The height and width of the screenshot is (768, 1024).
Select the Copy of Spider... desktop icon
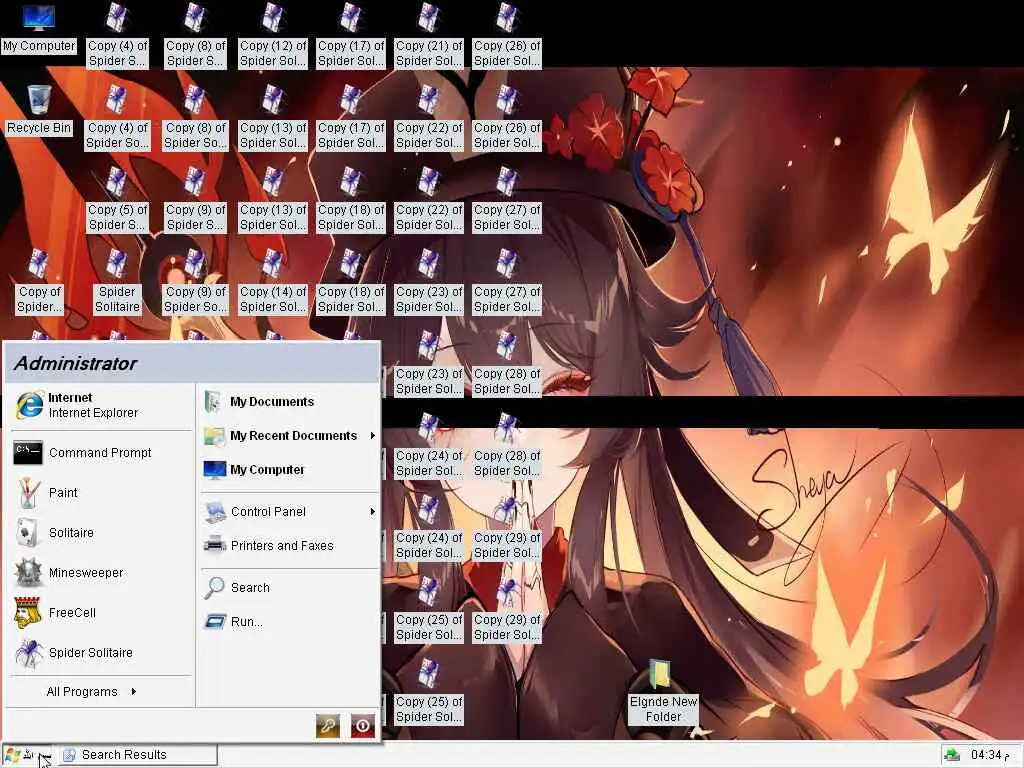pyautogui.click(x=39, y=282)
